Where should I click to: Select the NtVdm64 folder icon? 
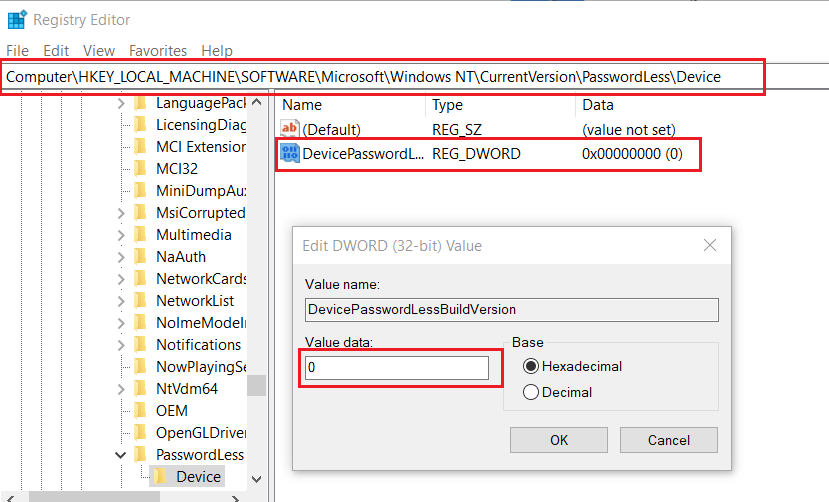coord(141,388)
